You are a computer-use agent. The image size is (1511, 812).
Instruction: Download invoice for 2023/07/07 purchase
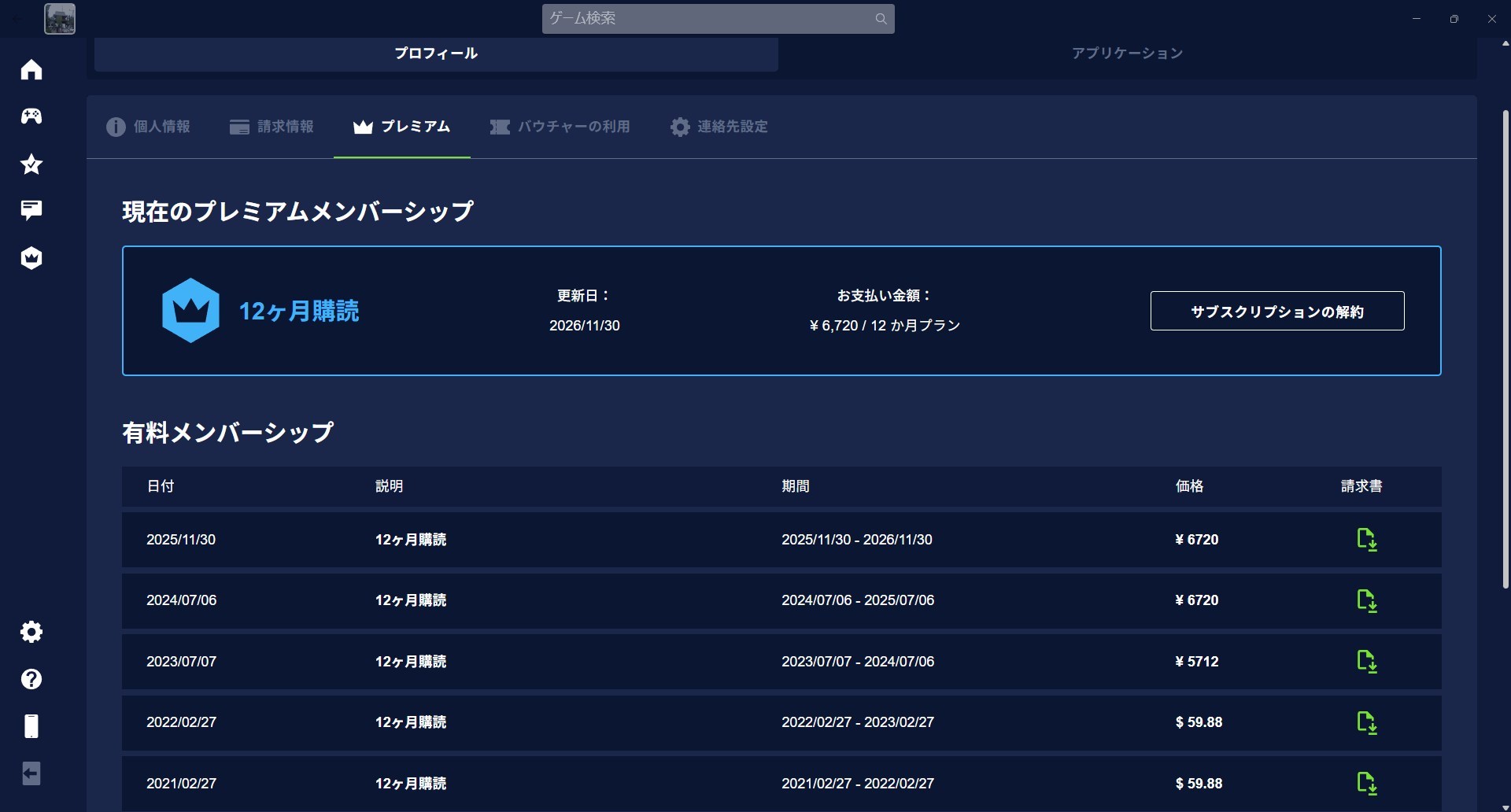(x=1366, y=662)
